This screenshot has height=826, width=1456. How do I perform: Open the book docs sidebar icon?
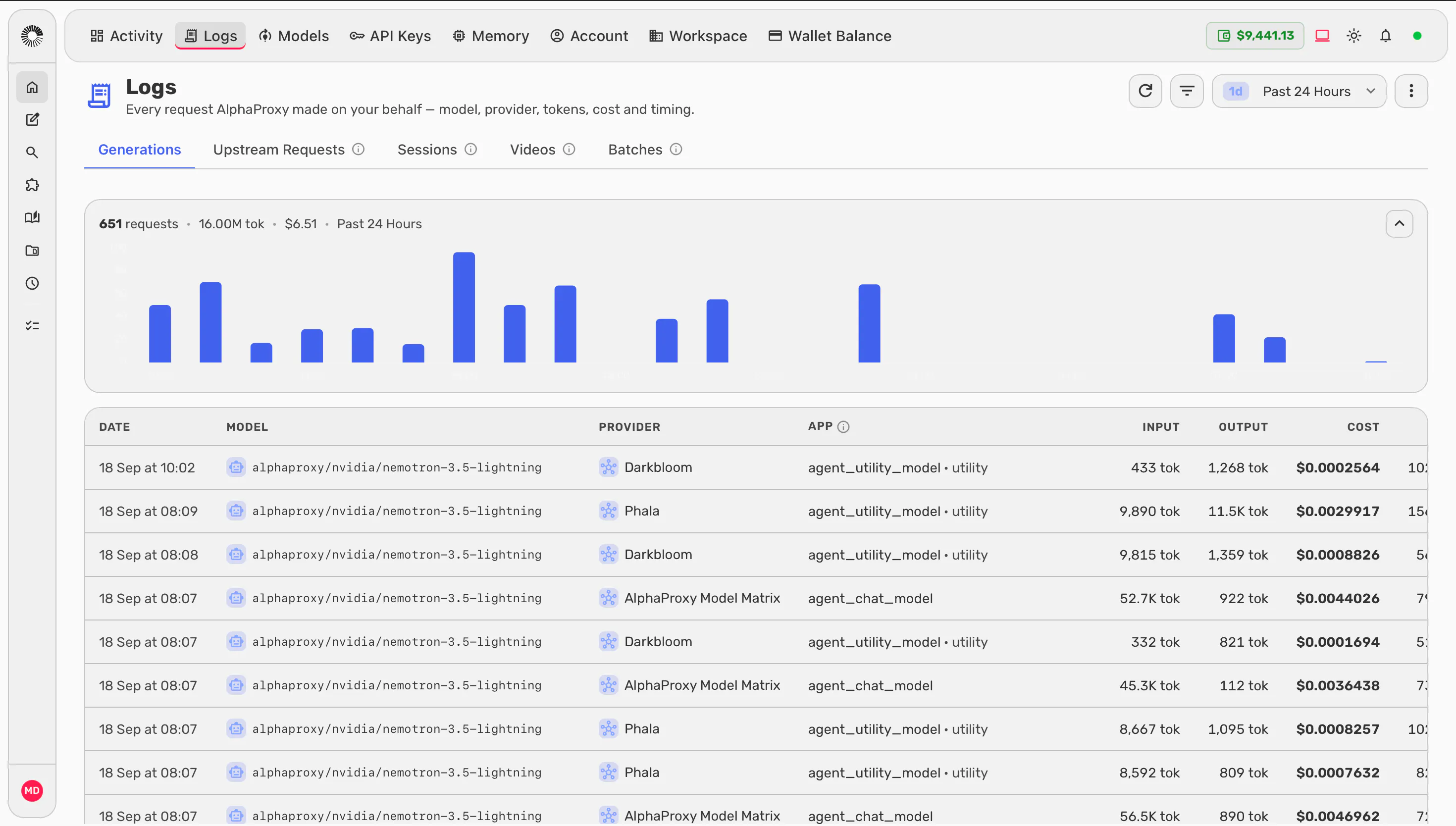click(x=32, y=218)
